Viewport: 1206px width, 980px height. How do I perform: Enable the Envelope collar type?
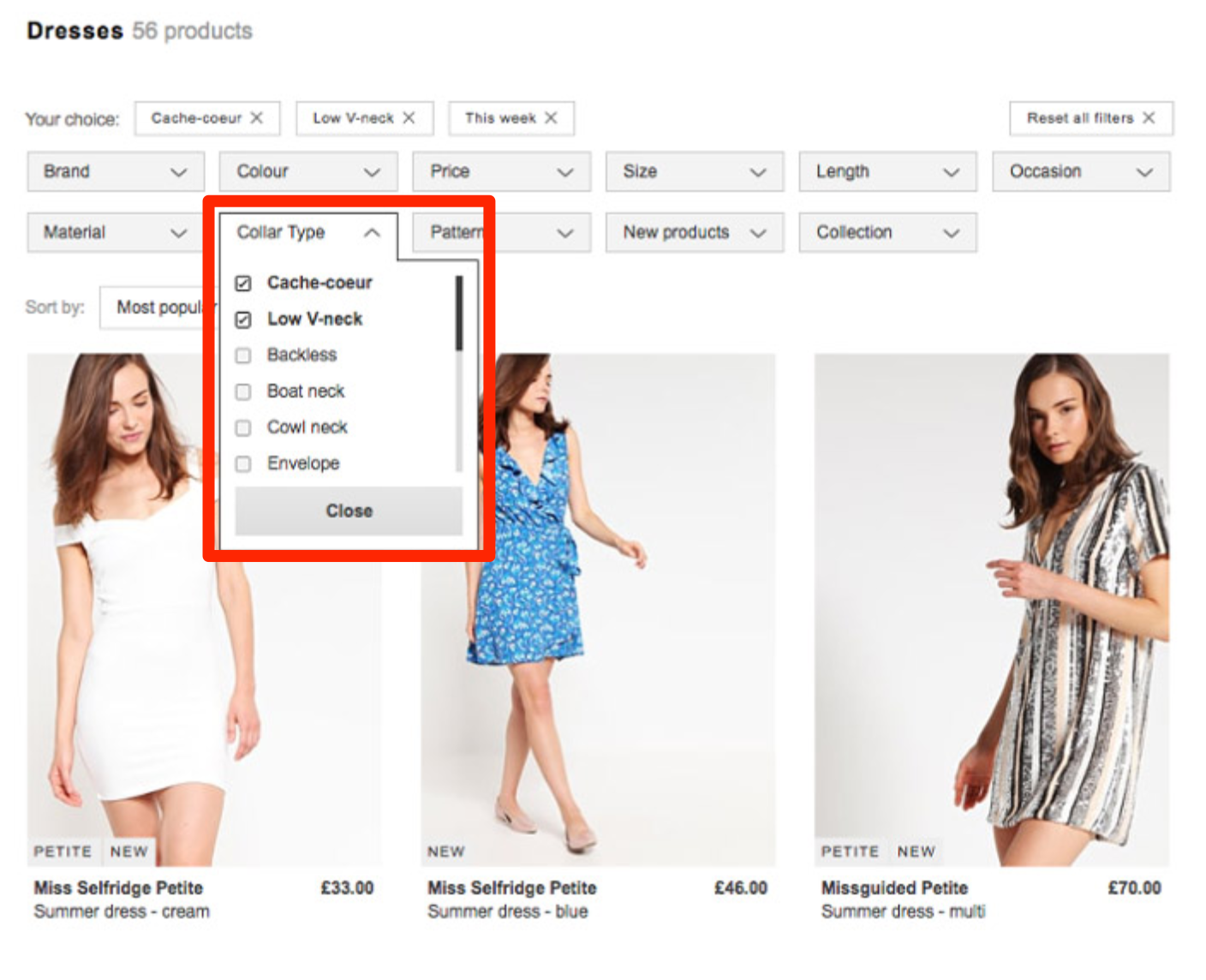click(243, 463)
